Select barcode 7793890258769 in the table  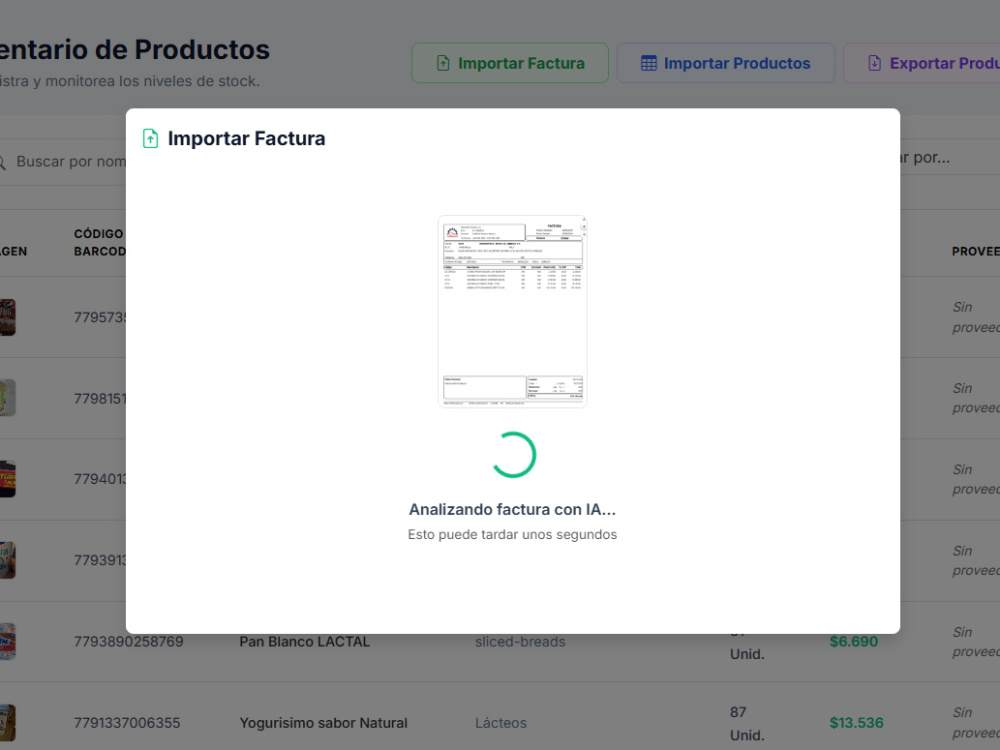[128, 642]
